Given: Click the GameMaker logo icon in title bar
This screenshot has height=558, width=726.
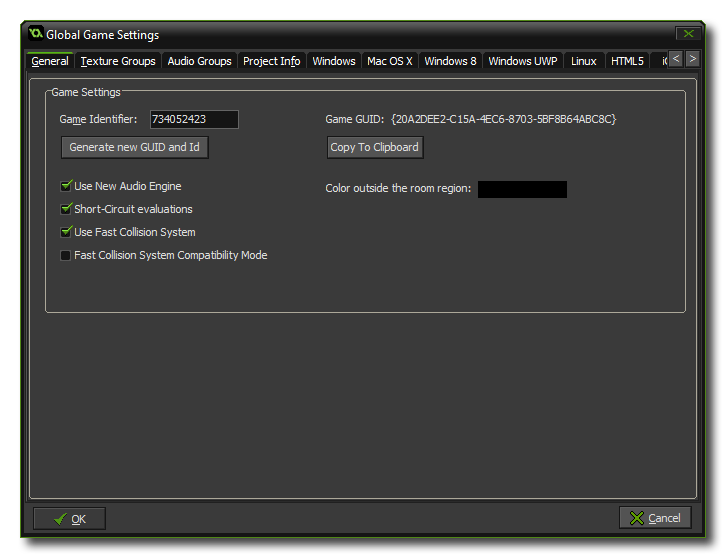Looking at the screenshot, I should coord(35,34).
